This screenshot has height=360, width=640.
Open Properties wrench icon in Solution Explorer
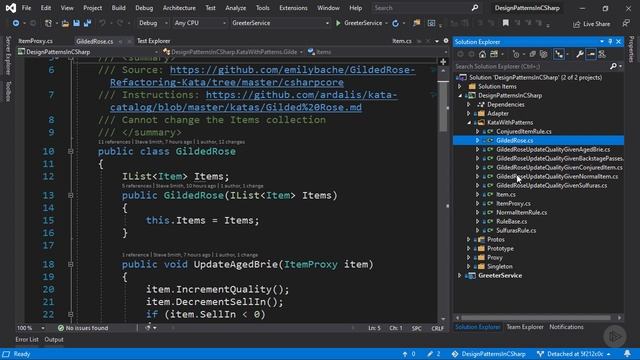coord(580,54)
